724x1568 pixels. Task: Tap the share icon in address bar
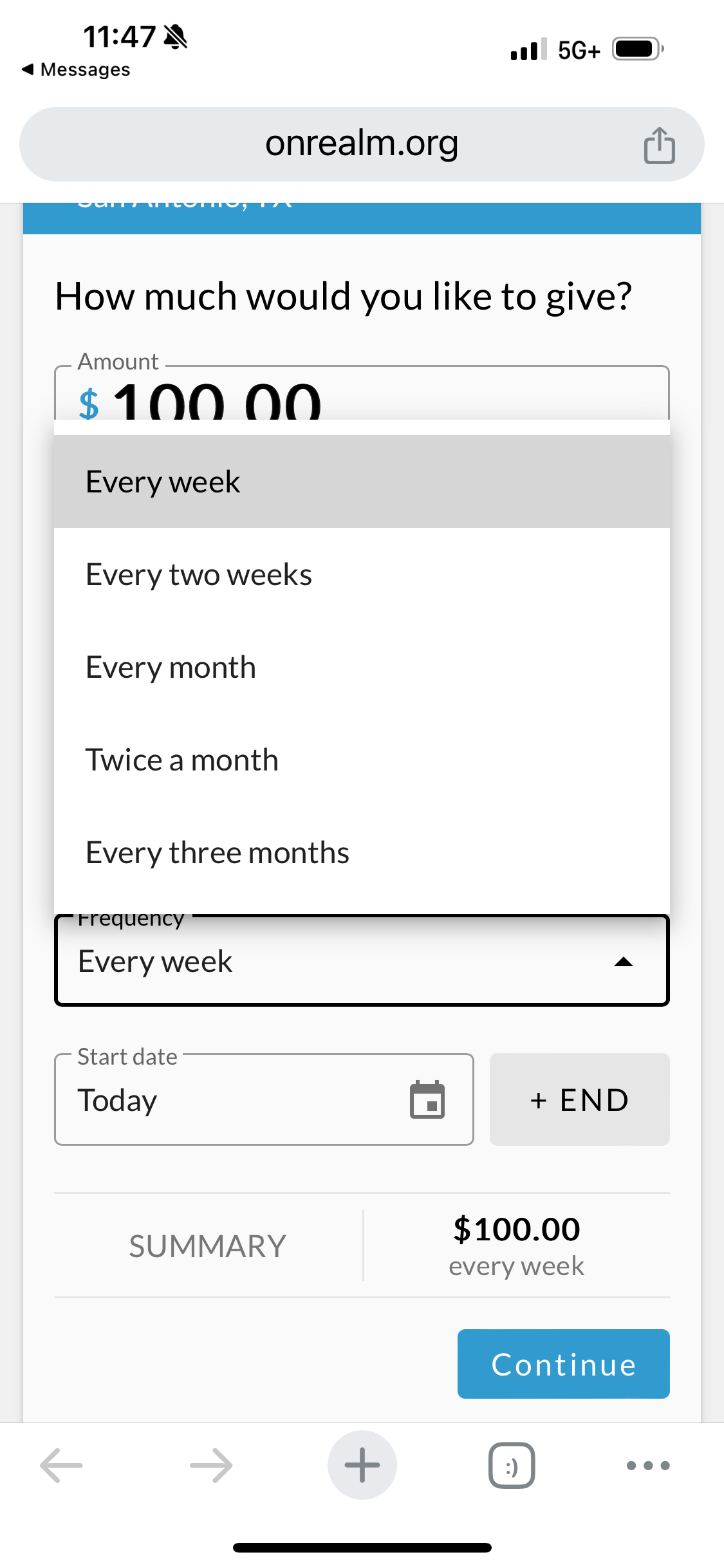click(659, 145)
